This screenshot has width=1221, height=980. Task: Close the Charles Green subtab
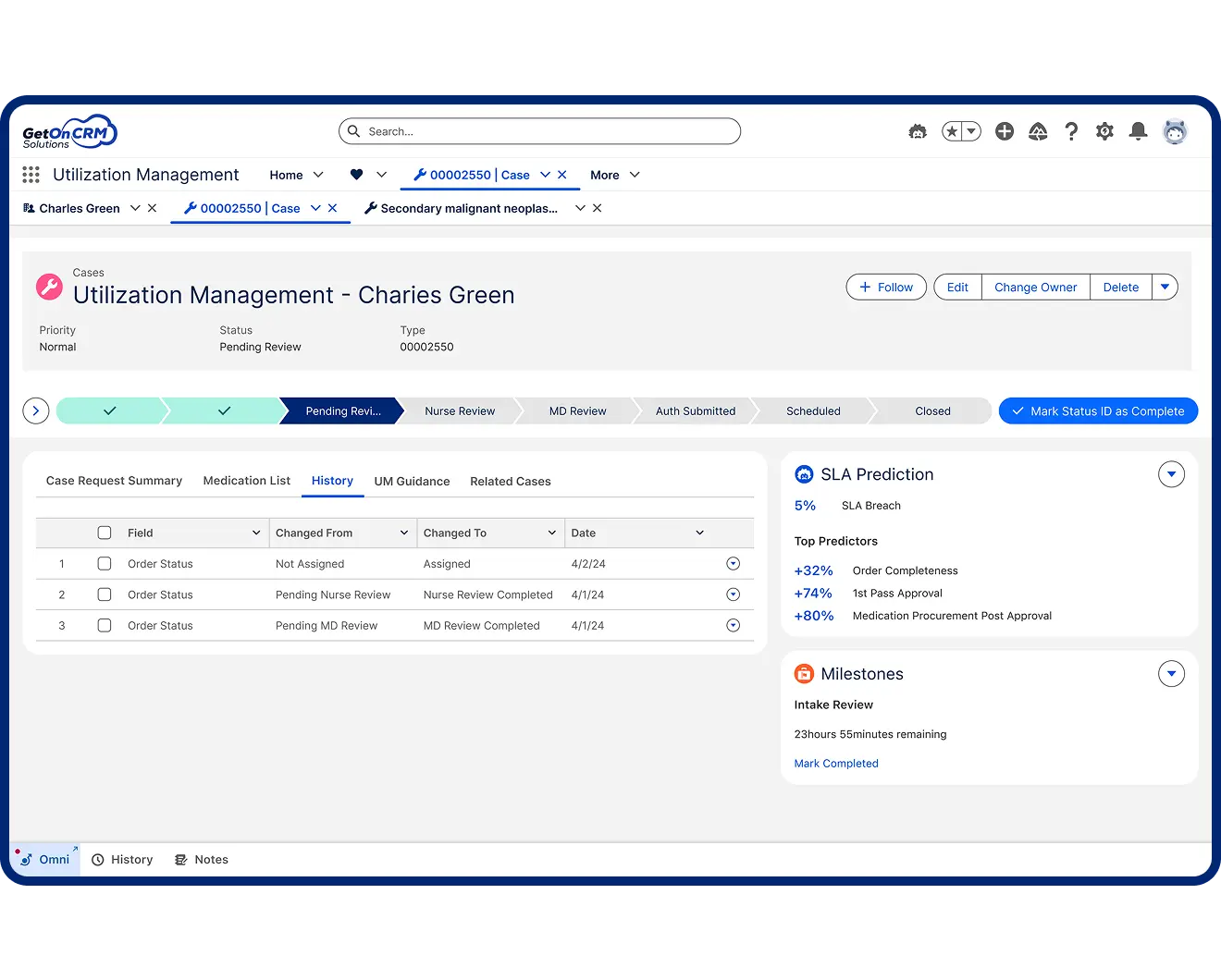153,209
